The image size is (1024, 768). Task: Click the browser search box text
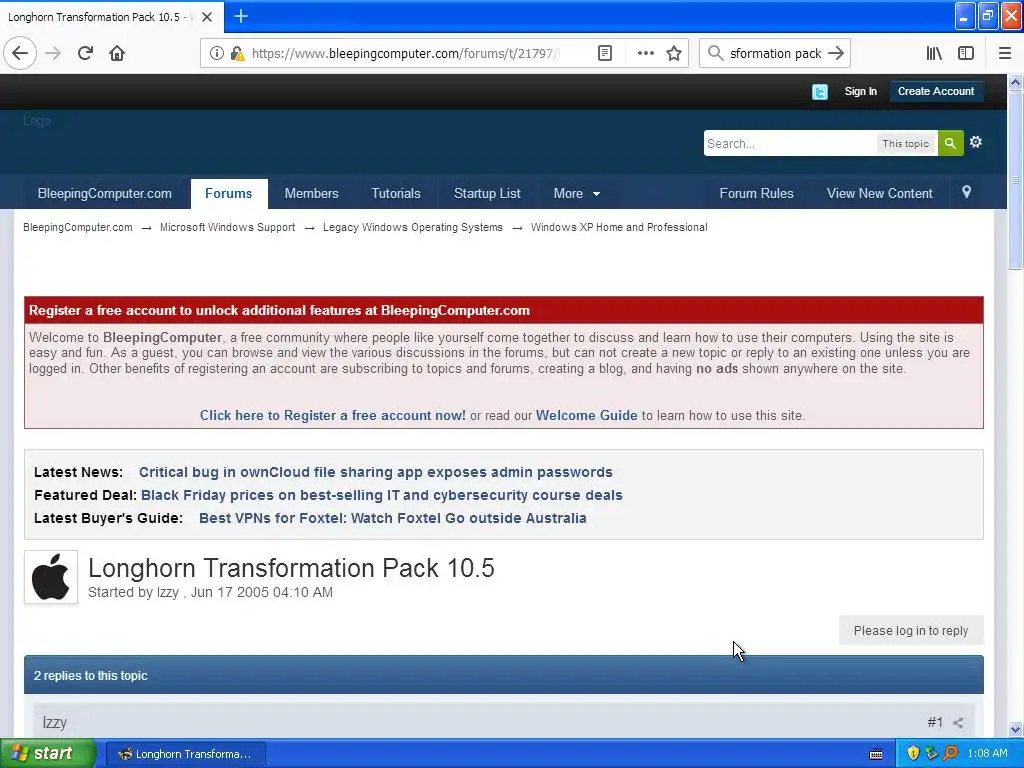point(775,54)
